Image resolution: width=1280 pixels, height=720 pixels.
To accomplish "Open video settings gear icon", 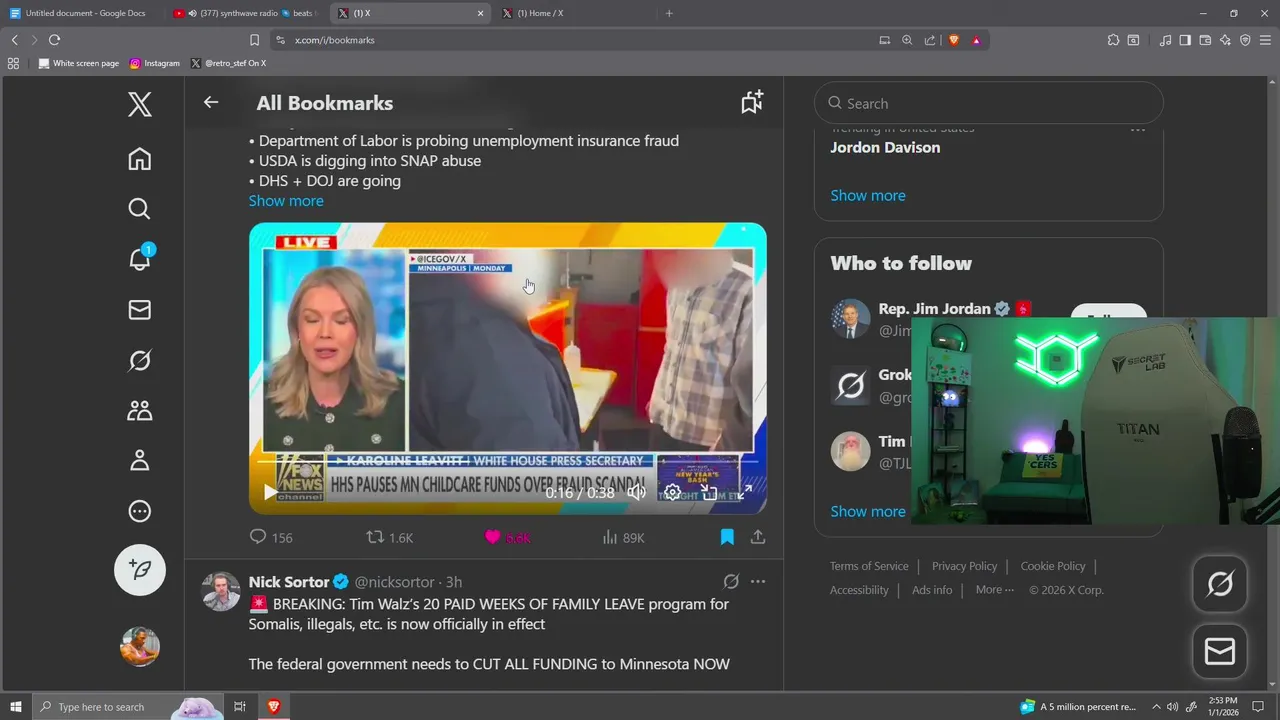I will click(673, 492).
